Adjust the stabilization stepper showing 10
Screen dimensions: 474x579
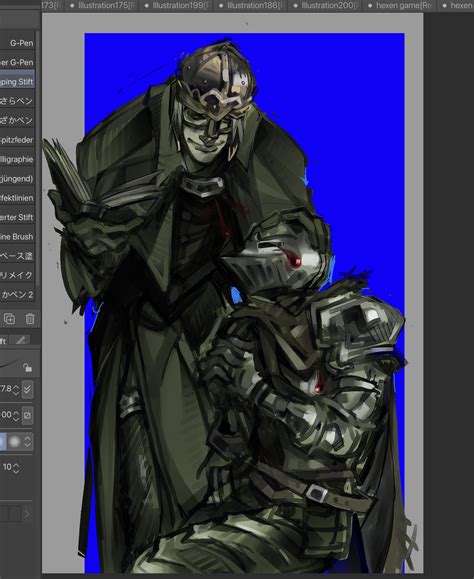[16, 468]
